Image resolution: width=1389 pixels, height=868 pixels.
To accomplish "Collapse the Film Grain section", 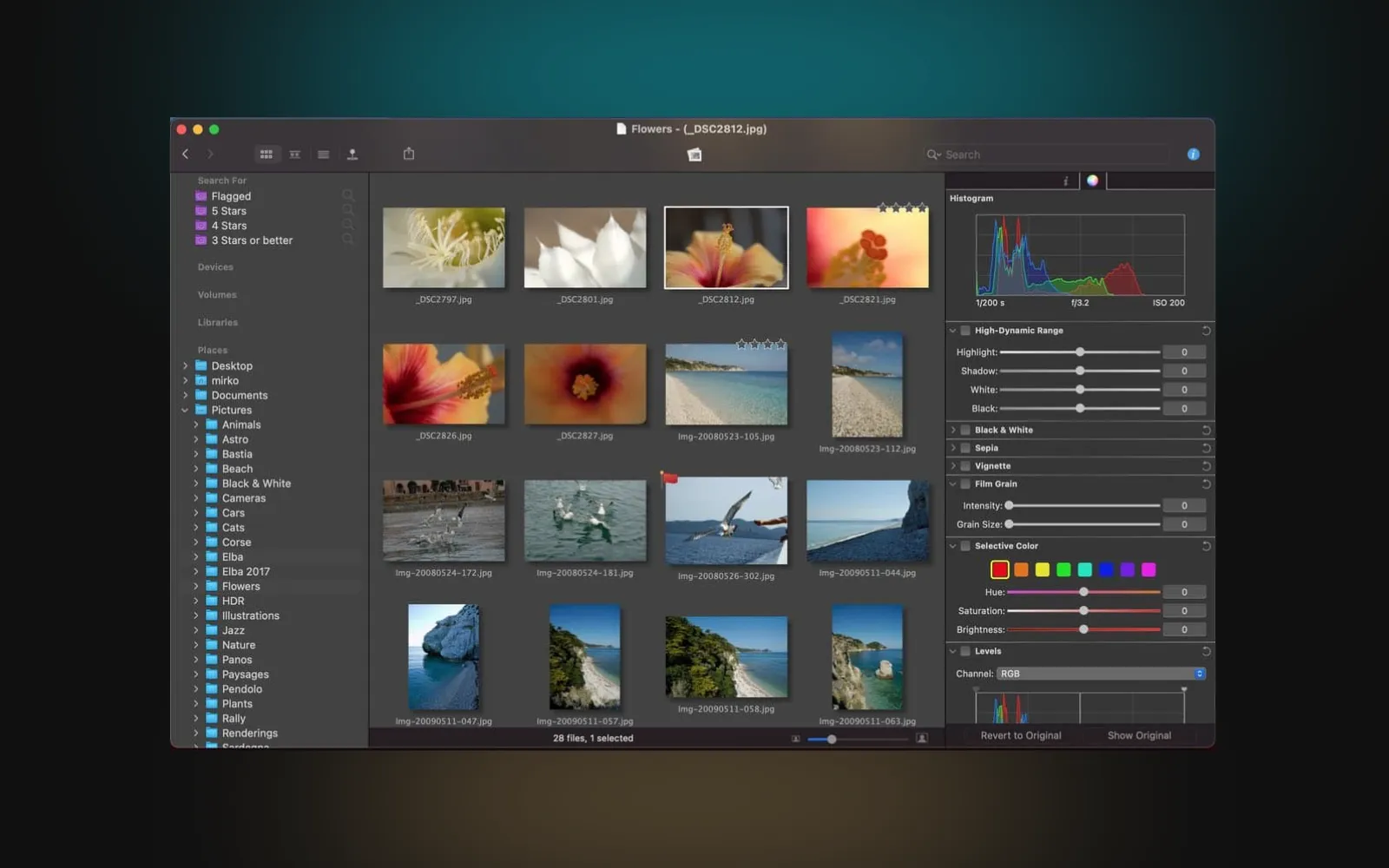I will pos(953,484).
